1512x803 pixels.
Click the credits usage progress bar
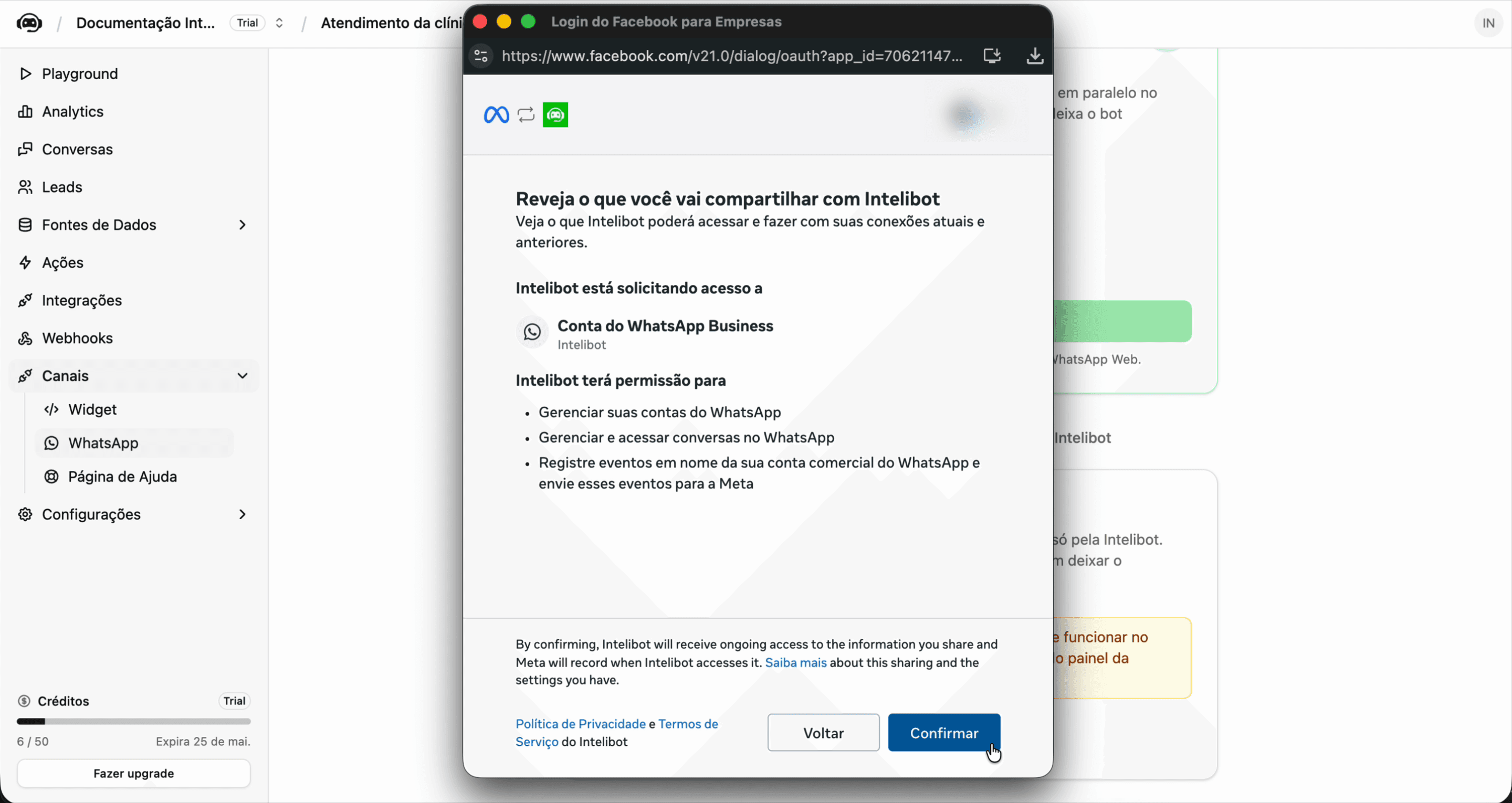click(x=134, y=722)
